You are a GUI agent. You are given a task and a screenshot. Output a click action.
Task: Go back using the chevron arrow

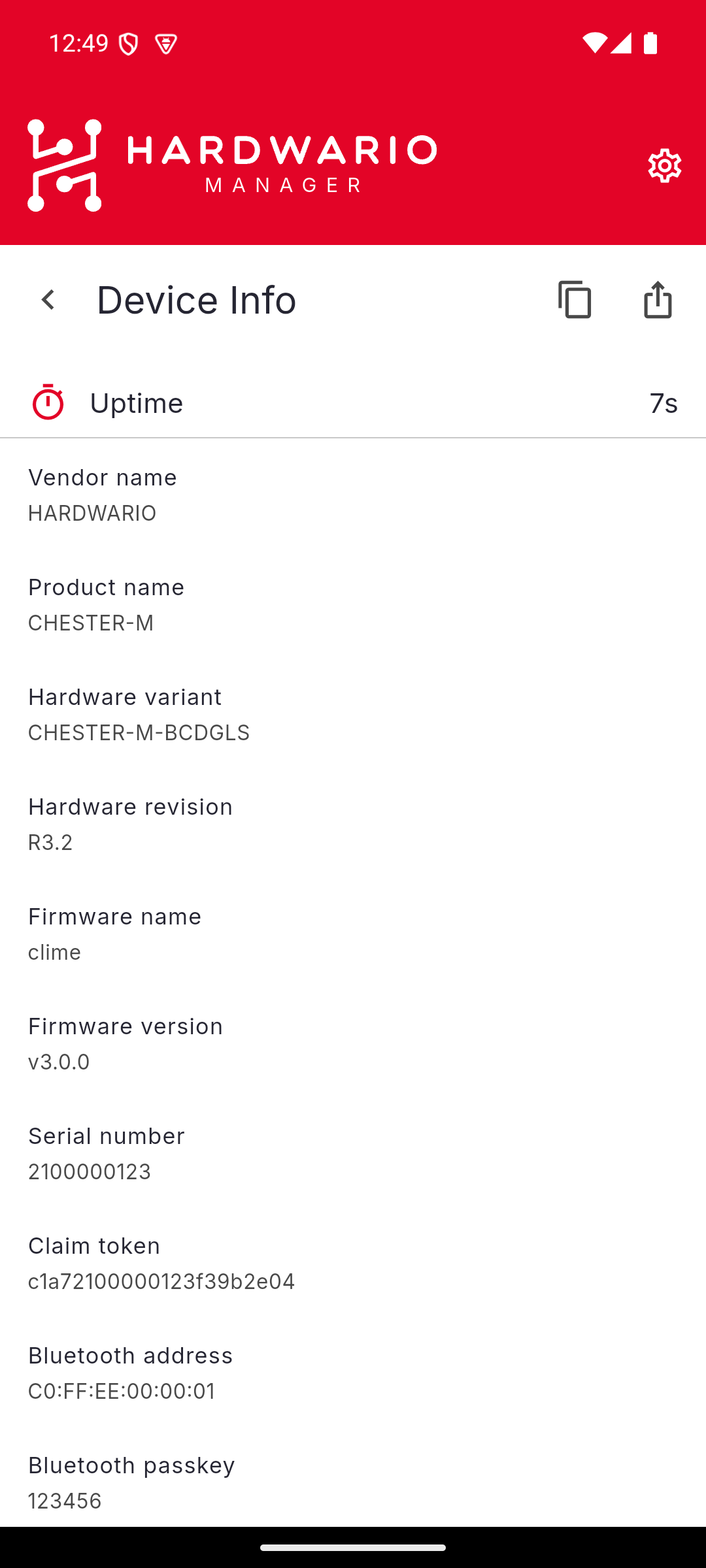click(48, 300)
